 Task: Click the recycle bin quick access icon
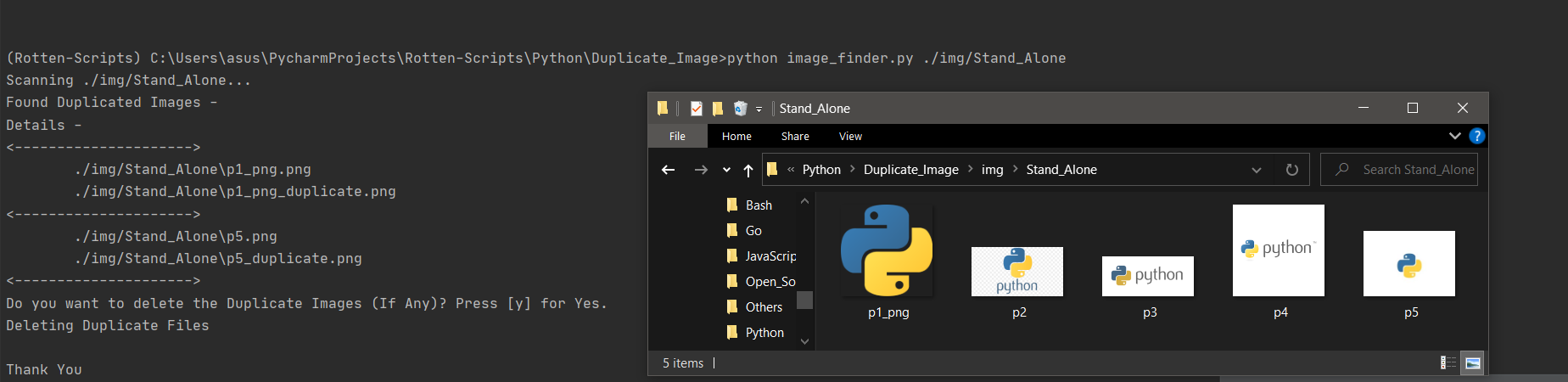[x=740, y=109]
